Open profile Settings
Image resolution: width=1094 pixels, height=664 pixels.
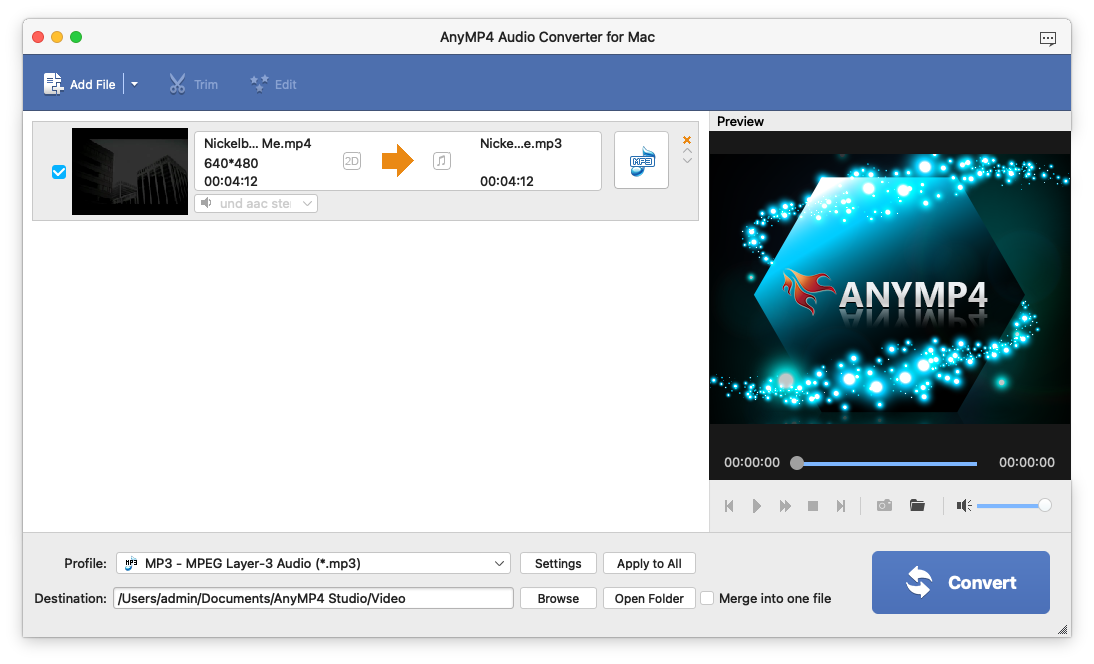(x=558, y=564)
